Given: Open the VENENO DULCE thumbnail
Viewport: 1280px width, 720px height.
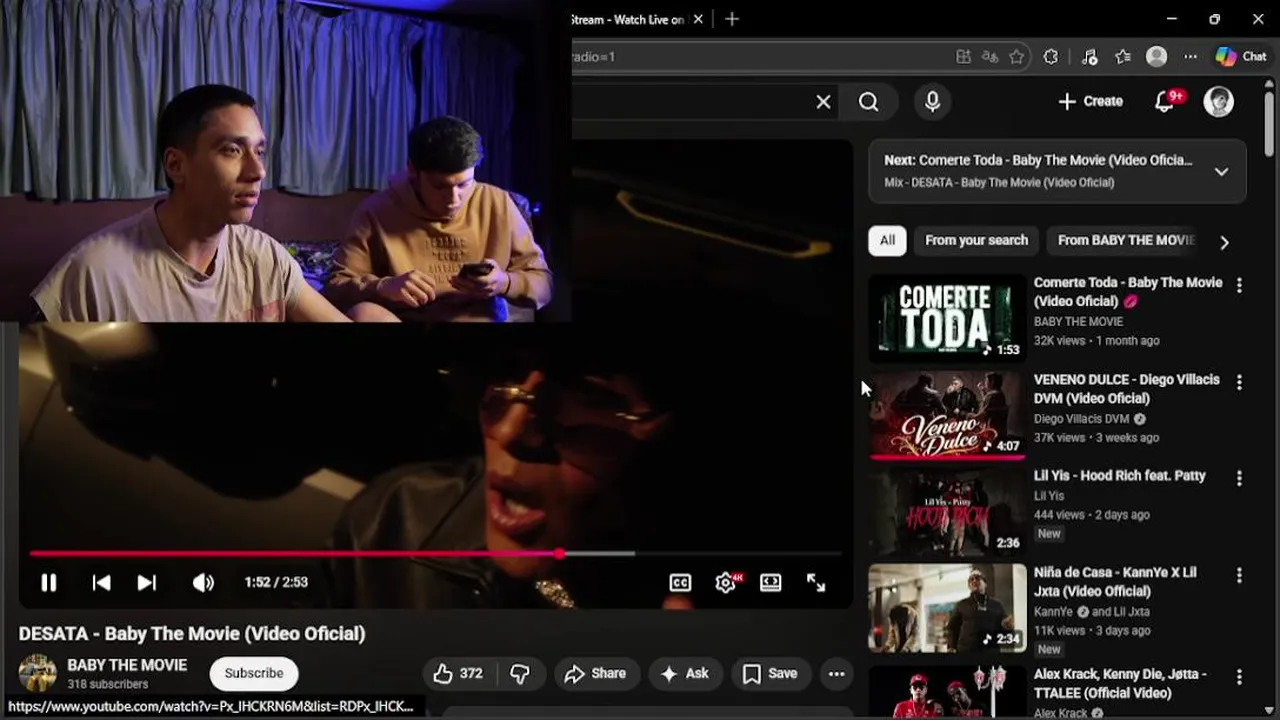Looking at the screenshot, I should coord(947,414).
